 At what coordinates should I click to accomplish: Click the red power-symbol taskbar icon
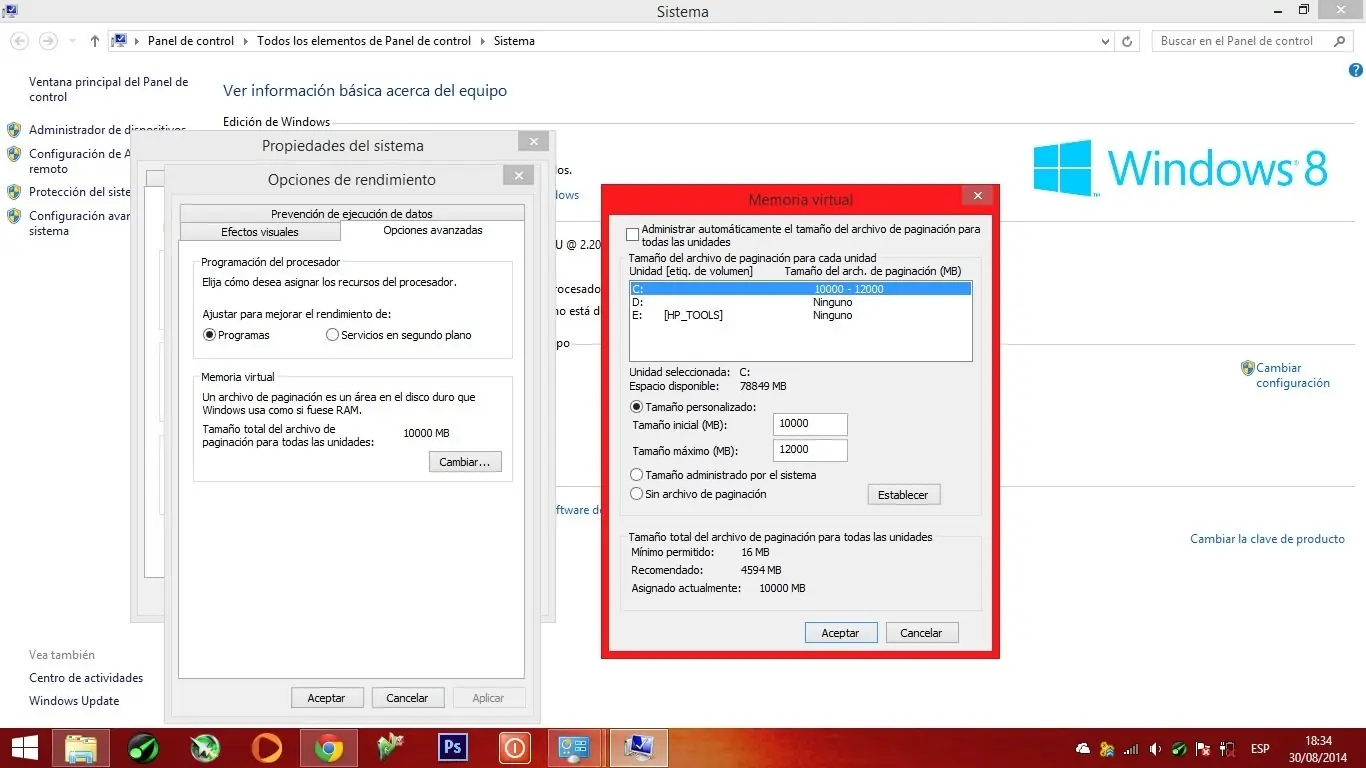514,748
